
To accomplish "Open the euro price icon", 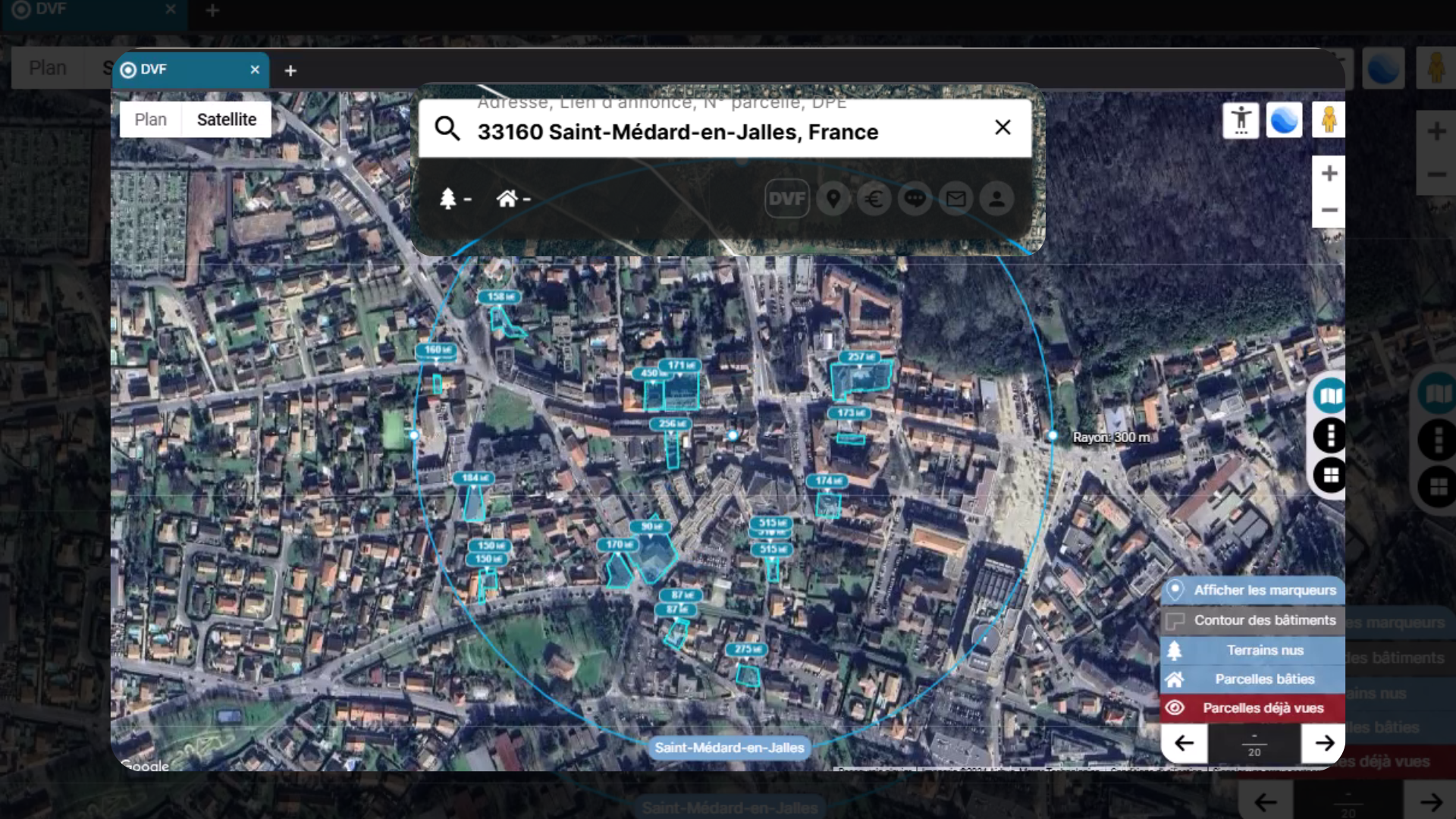I will (874, 199).
